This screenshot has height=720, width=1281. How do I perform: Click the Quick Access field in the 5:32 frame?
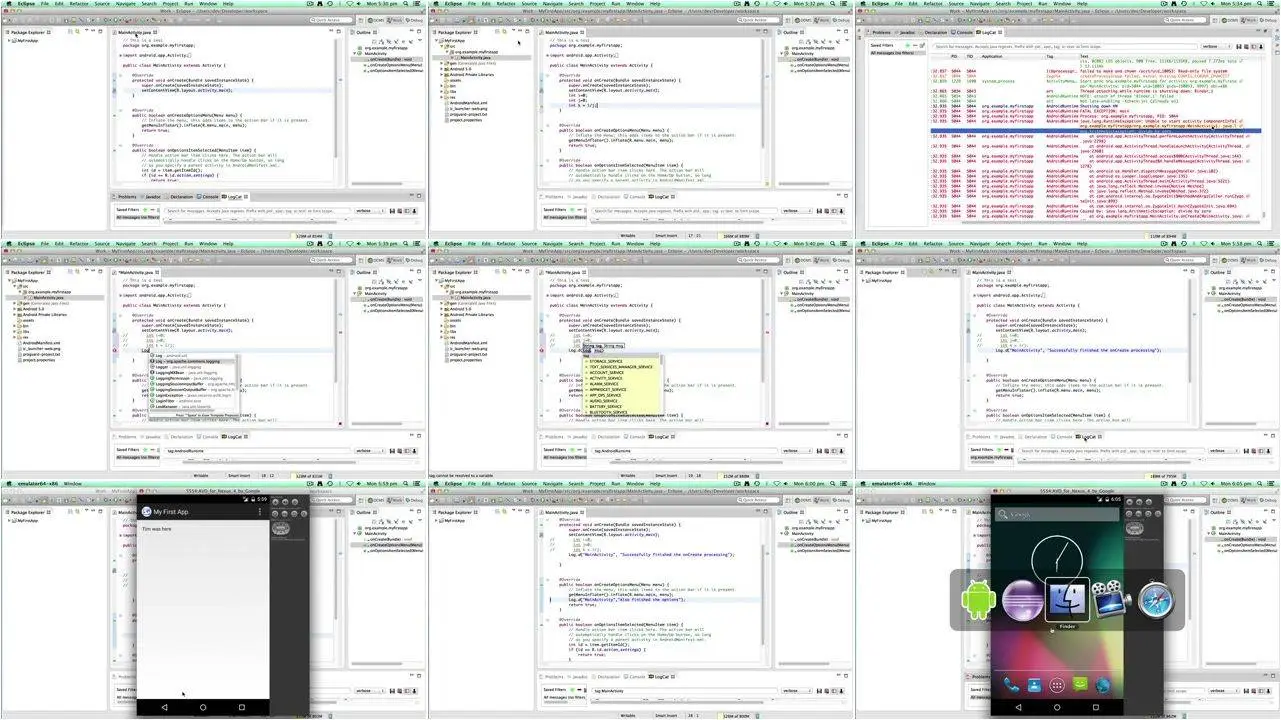coord(757,20)
